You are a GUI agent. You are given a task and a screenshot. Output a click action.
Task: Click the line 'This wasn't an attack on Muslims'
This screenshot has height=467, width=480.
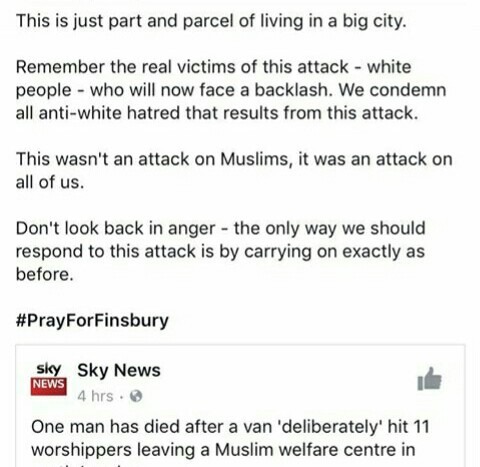click(234, 159)
